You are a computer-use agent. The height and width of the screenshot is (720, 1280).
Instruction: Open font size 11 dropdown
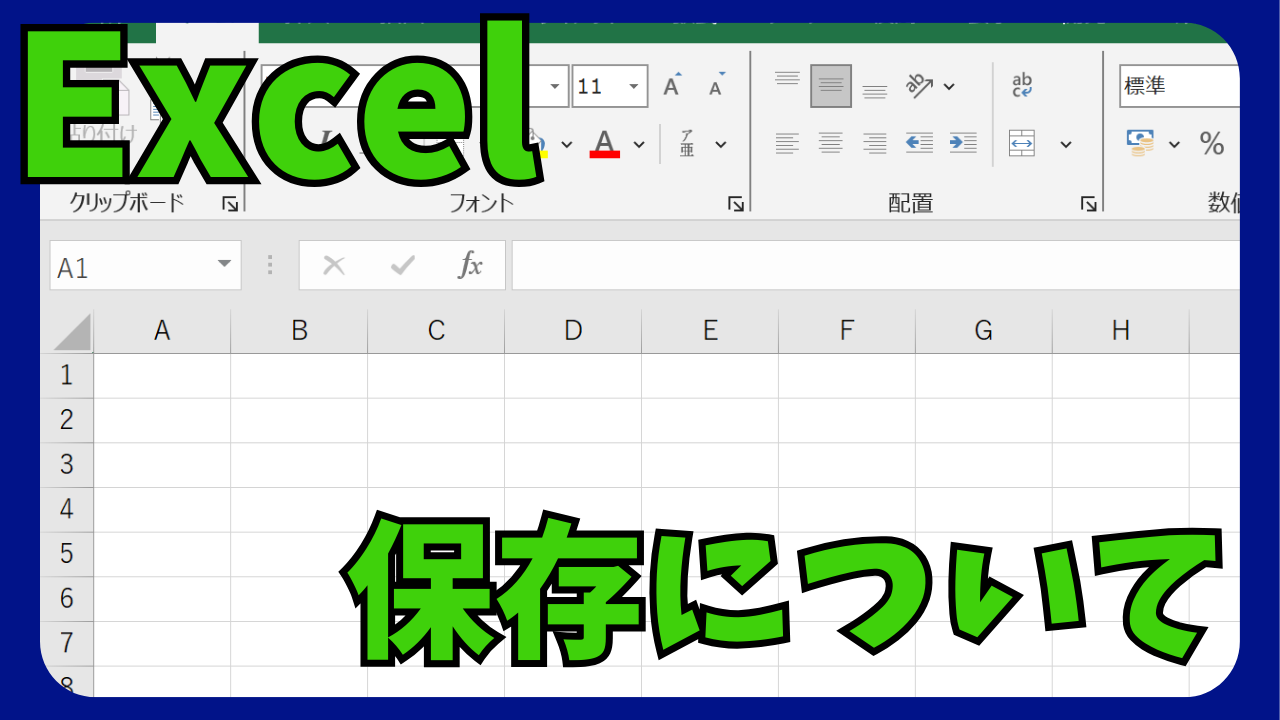[x=634, y=87]
